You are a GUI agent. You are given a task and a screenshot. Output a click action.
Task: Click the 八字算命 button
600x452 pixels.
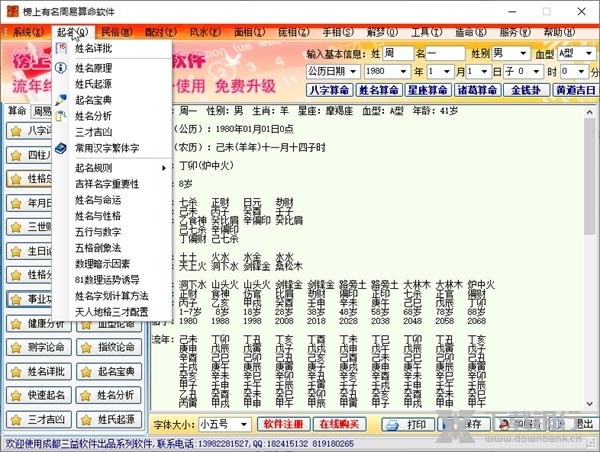(x=329, y=90)
